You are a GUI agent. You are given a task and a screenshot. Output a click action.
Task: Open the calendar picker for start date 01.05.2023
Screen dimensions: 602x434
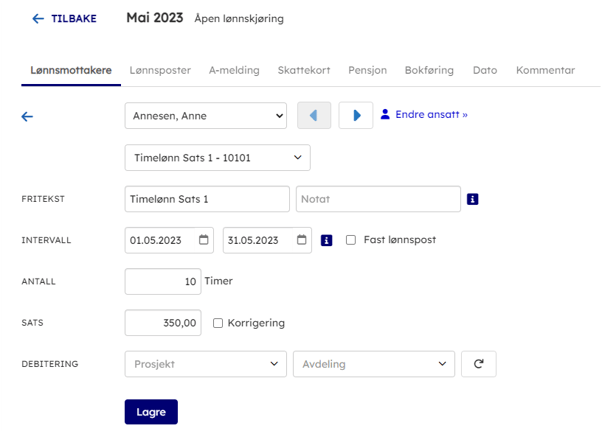click(x=203, y=240)
